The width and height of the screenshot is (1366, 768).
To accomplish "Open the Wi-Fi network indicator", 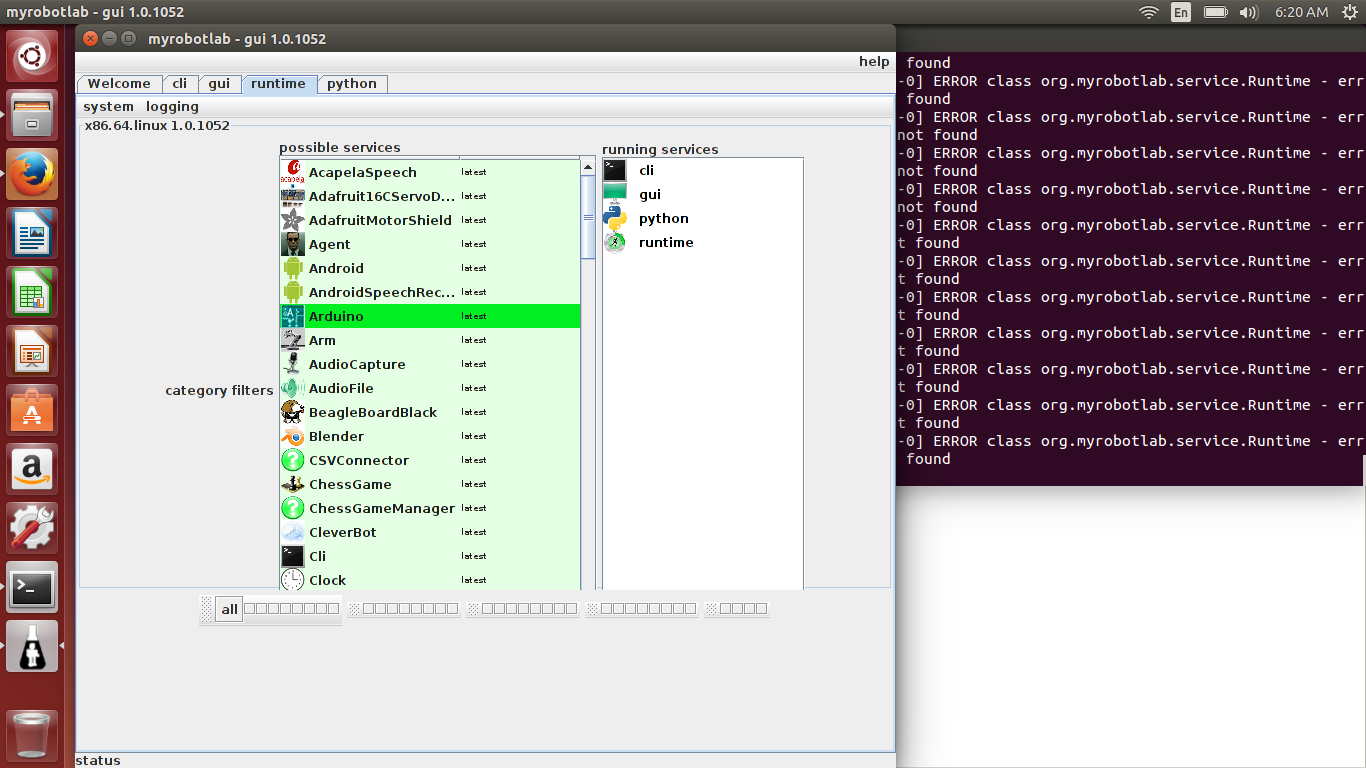I will [x=1149, y=12].
